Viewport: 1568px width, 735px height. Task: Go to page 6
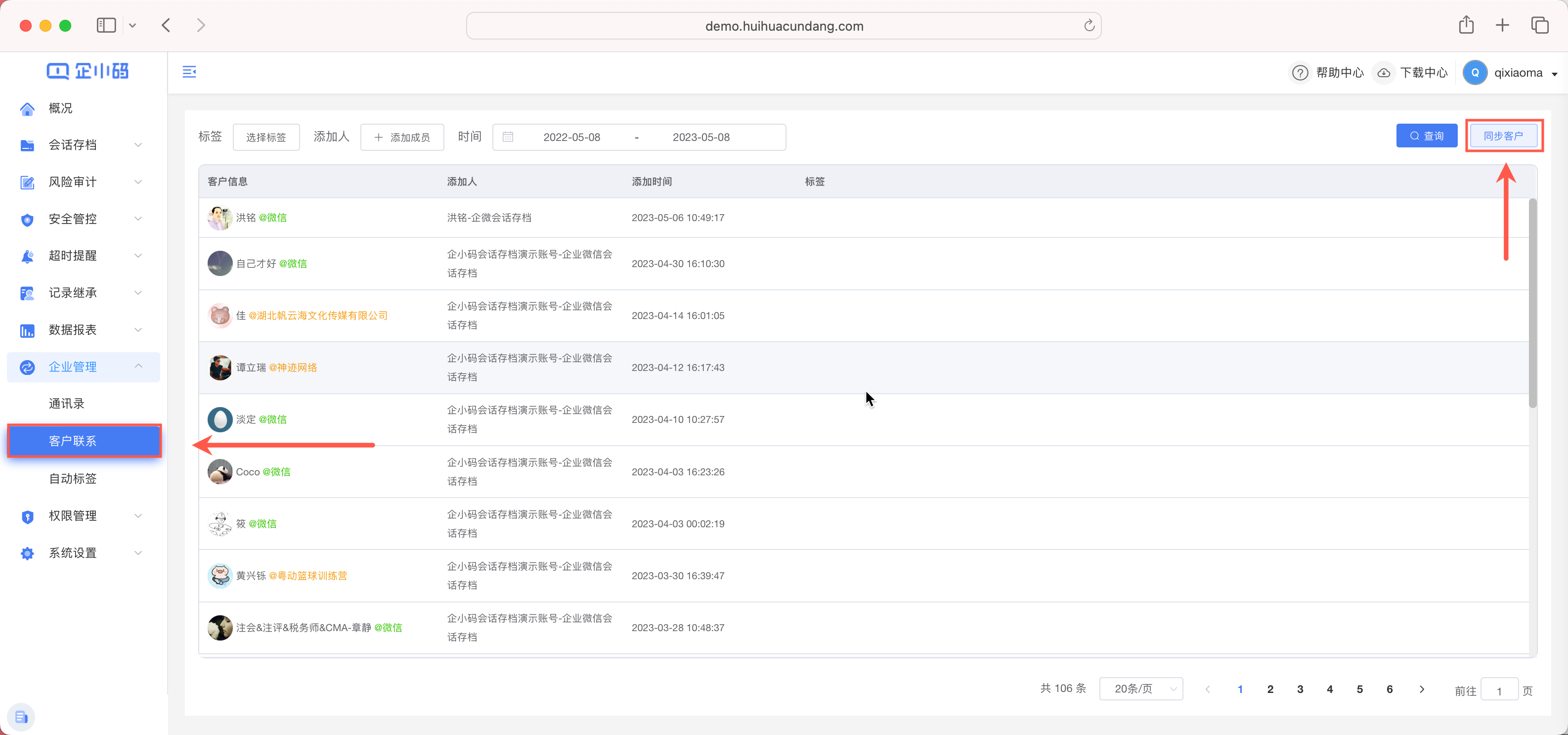[1389, 689]
